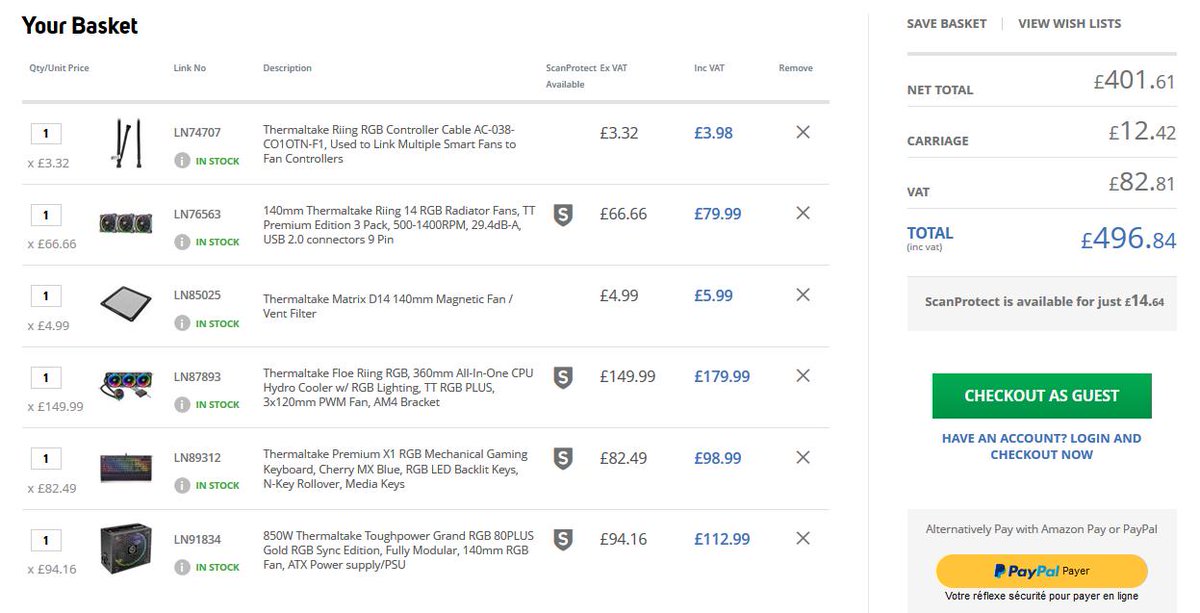This screenshot has width=1200, height=613.
Task: Remove the Matrix D14 Magnetic Fan Filter item
Action: point(802,295)
